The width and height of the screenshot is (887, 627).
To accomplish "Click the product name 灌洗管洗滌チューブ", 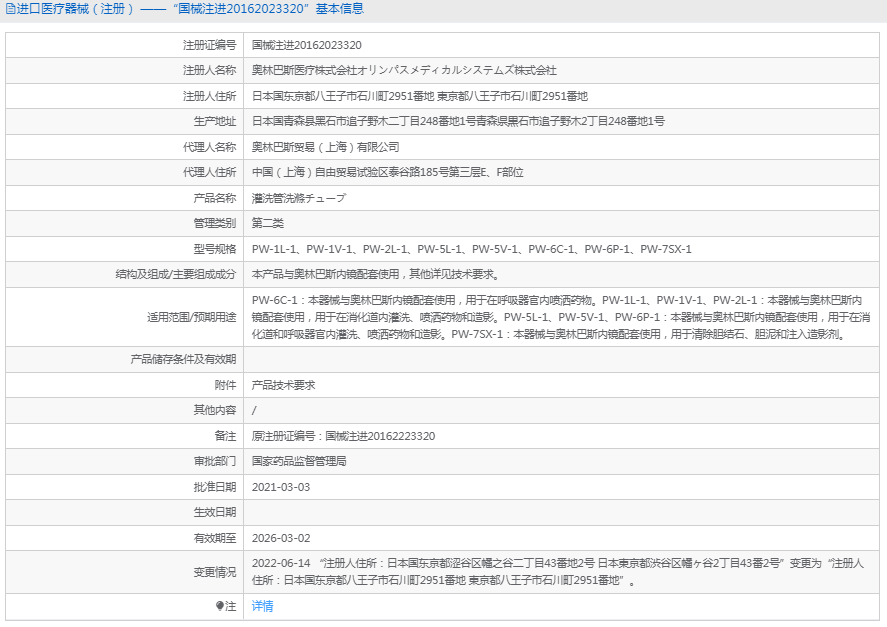I will pos(299,198).
